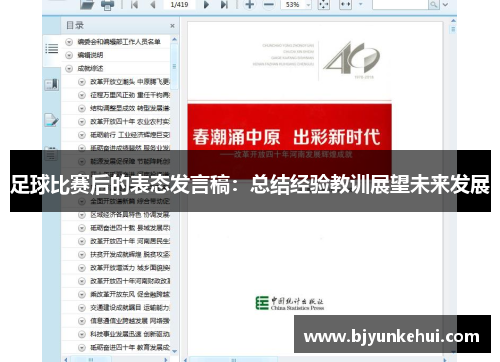
Task: Click contents panel scroll-right arrow
Action: tap(166, 360)
